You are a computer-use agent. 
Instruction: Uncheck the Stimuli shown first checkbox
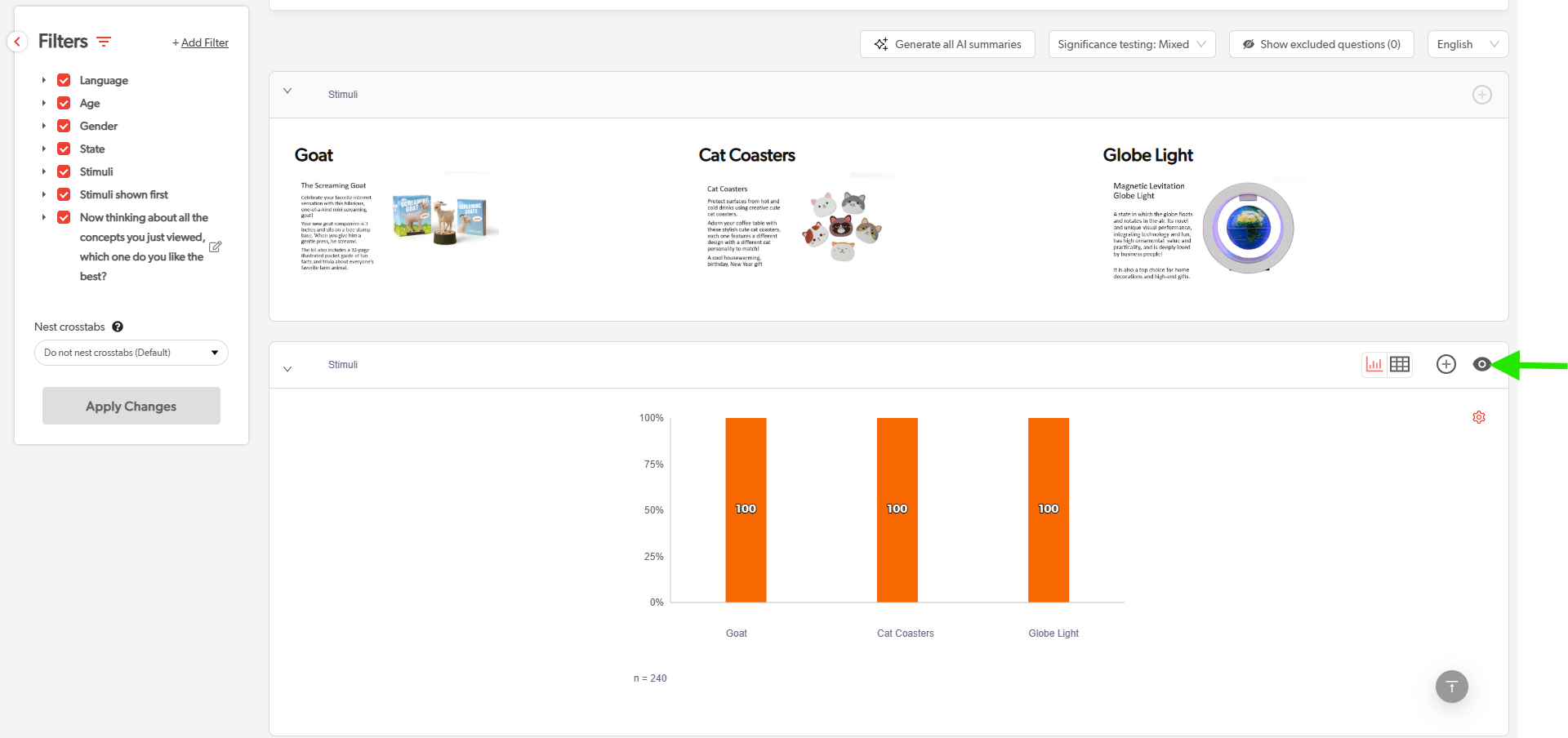point(64,194)
